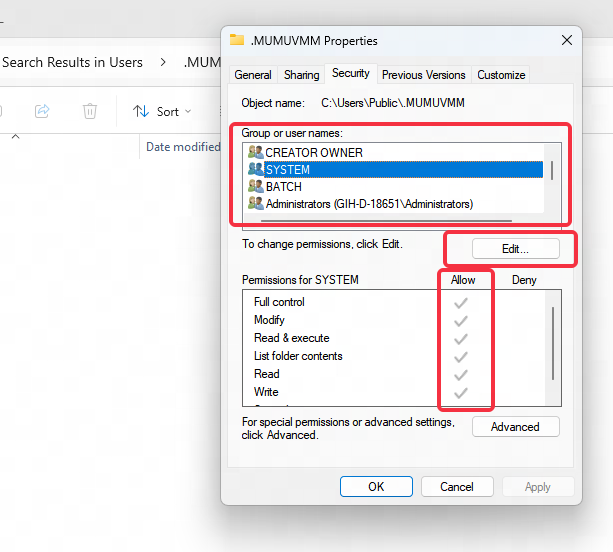Image resolution: width=613 pixels, height=552 pixels.
Task: Click the Share icon in Explorer toolbar
Action: pyautogui.click(x=43, y=111)
